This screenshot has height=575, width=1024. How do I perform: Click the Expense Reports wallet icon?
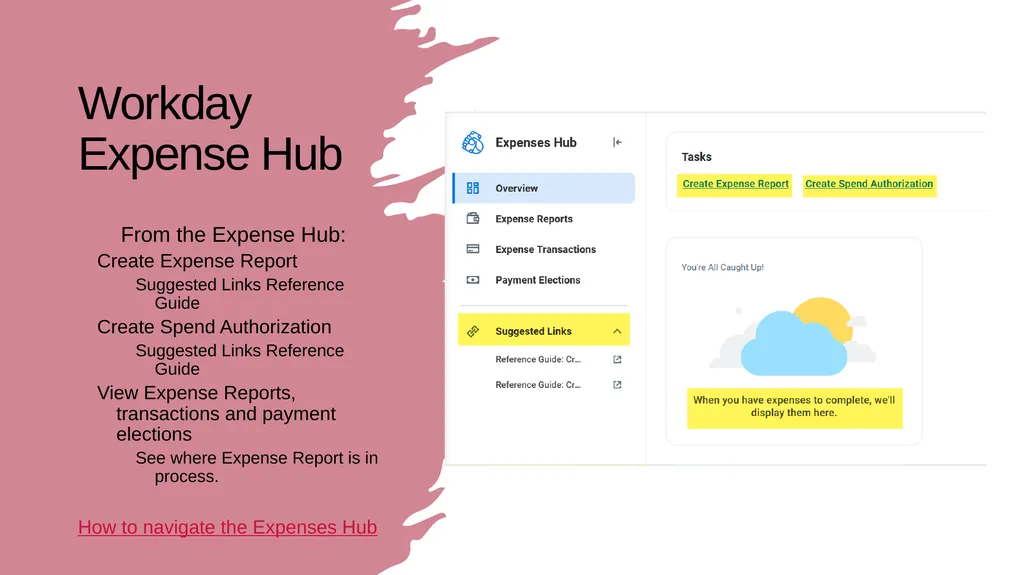point(473,218)
